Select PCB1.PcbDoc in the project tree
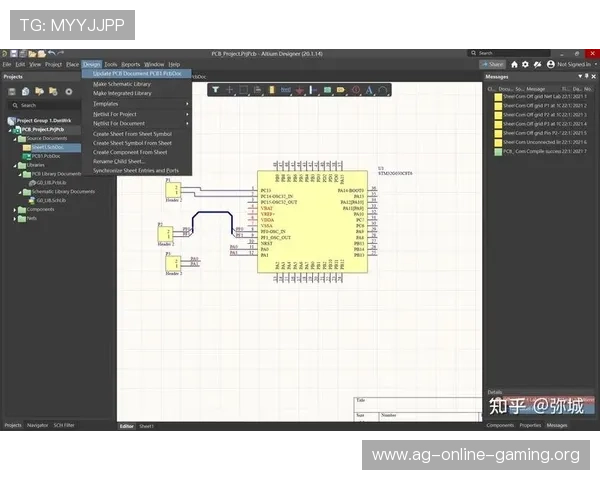 coord(46,156)
